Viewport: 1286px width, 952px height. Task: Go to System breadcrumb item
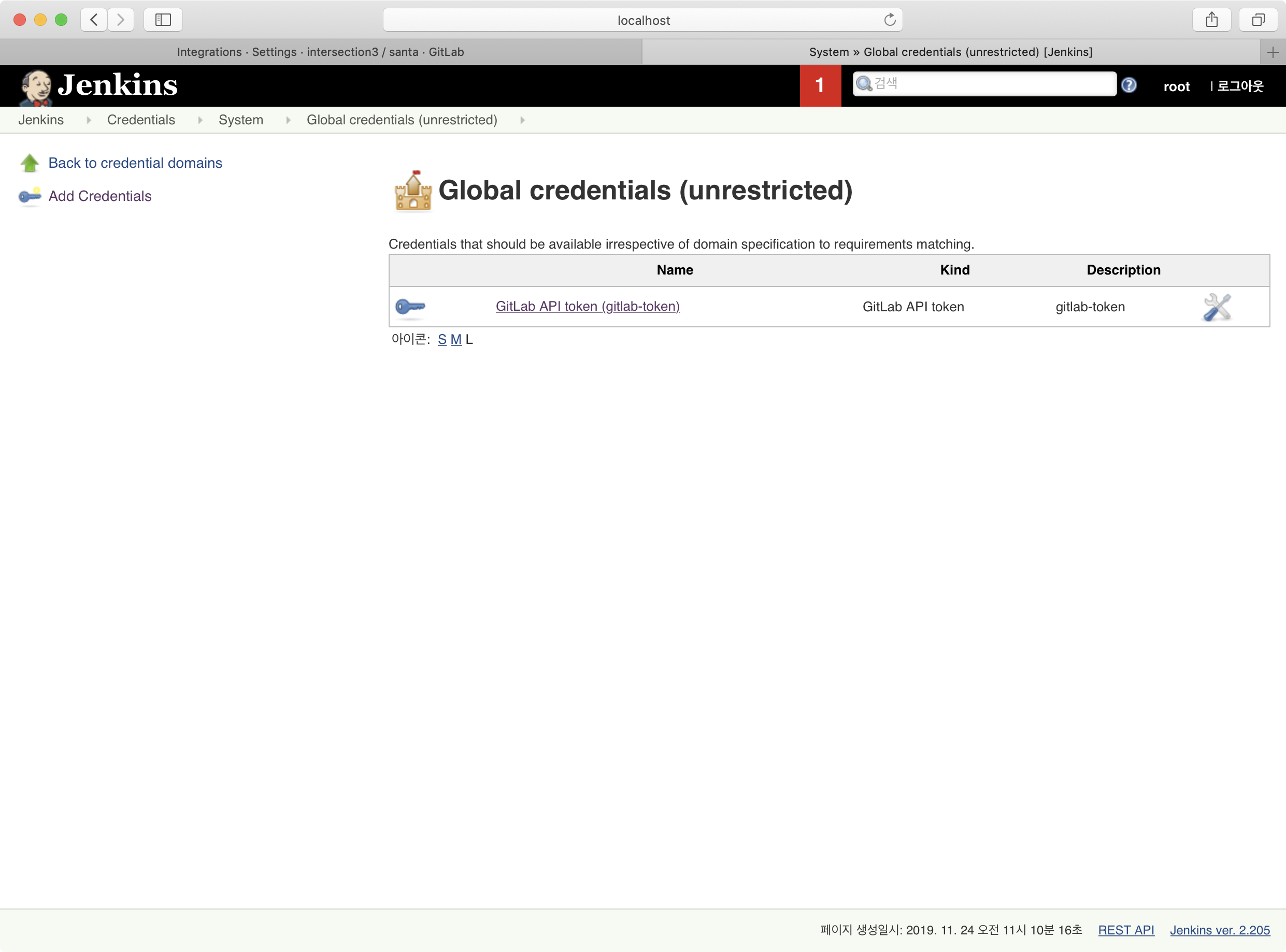pyautogui.click(x=240, y=120)
